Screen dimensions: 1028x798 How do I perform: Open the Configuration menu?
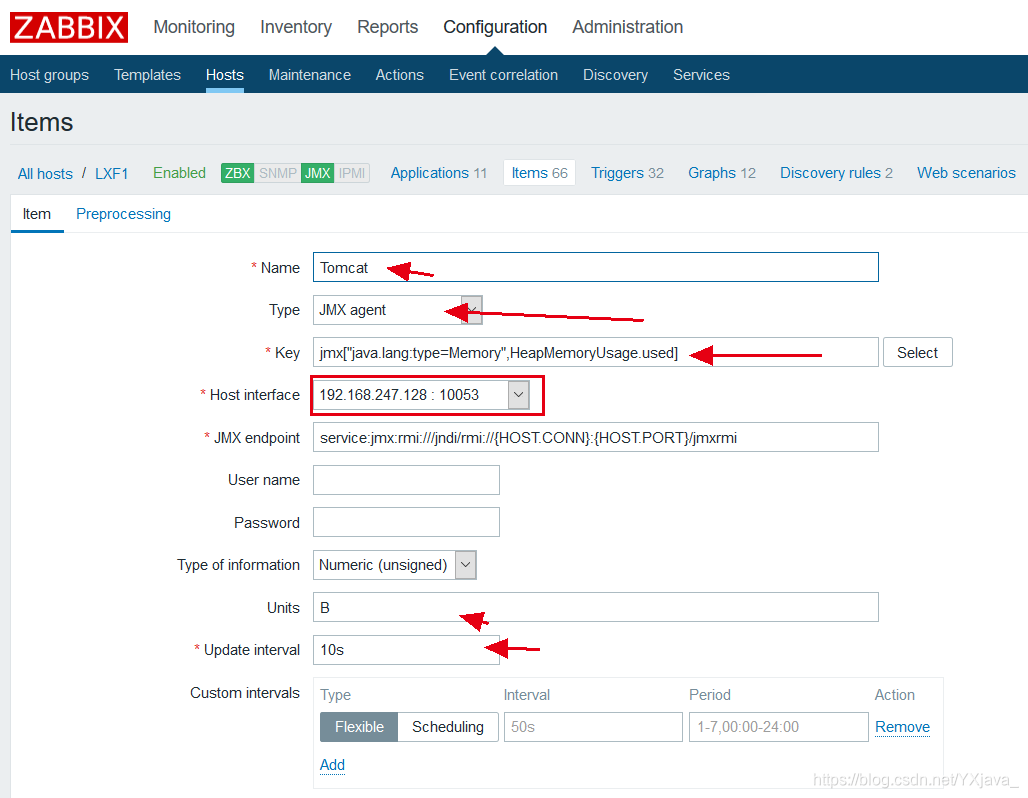(495, 27)
